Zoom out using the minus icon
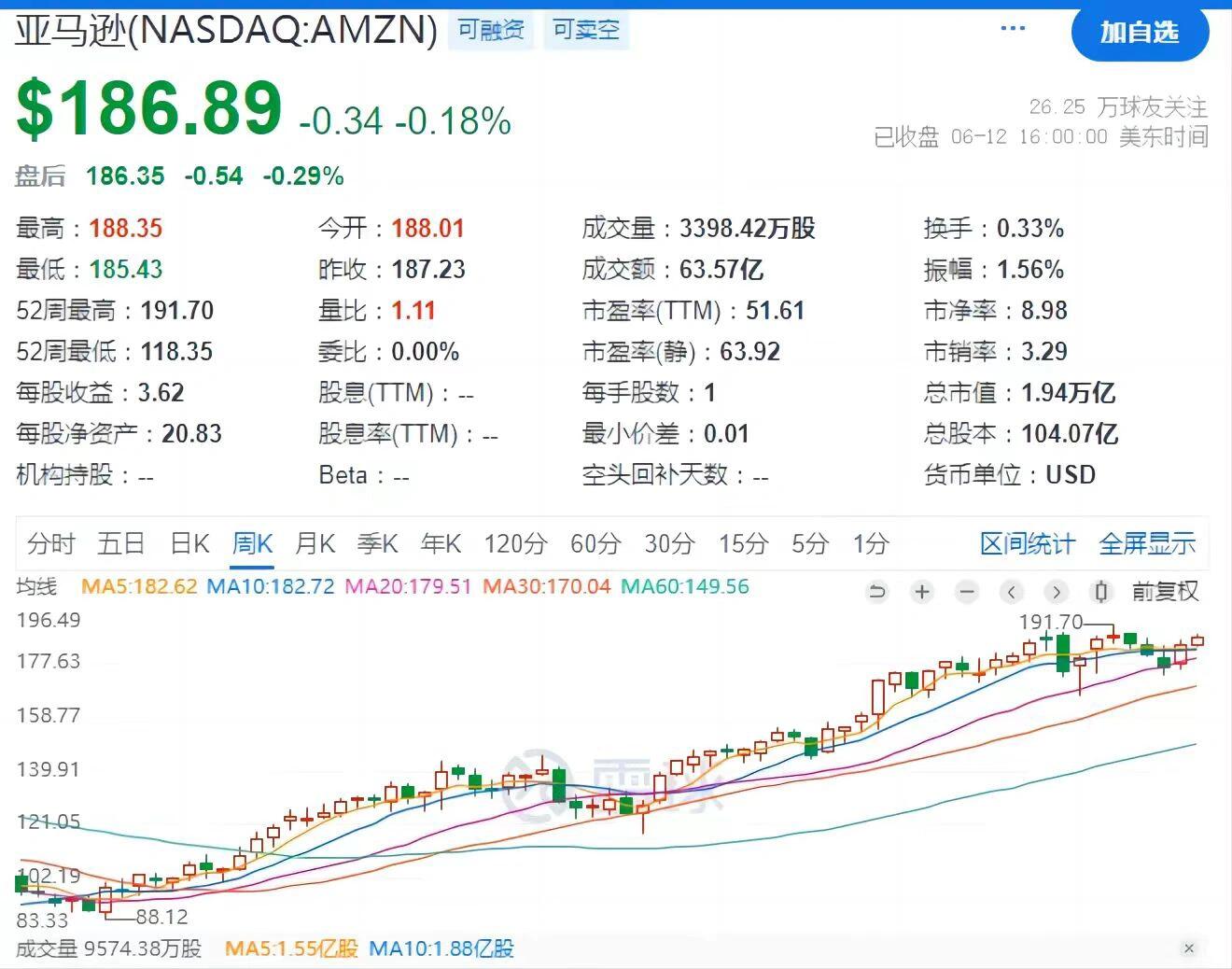1232x969 pixels. click(966, 592)
